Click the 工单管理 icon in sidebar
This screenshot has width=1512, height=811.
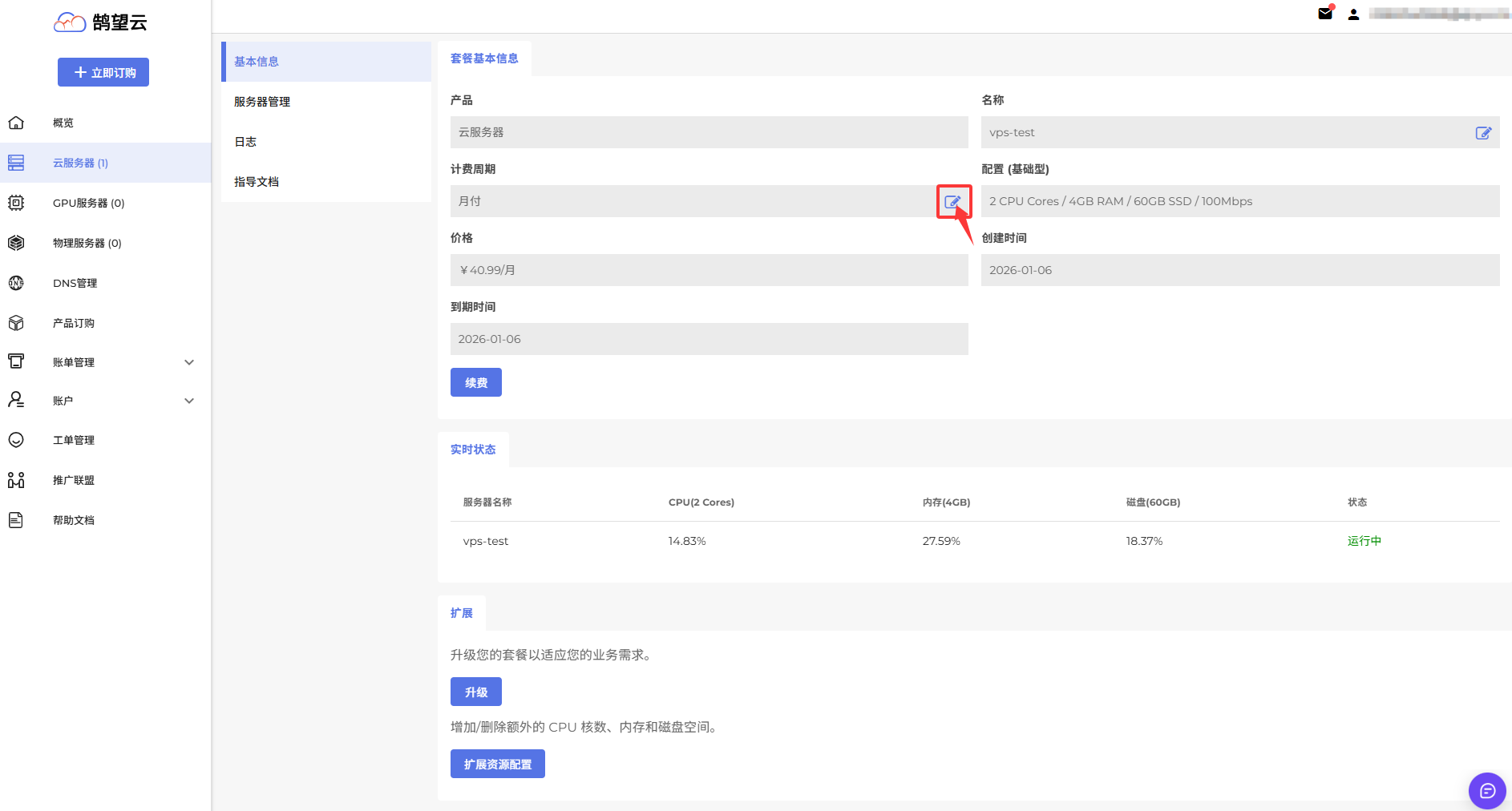click(x=16, y=440)
